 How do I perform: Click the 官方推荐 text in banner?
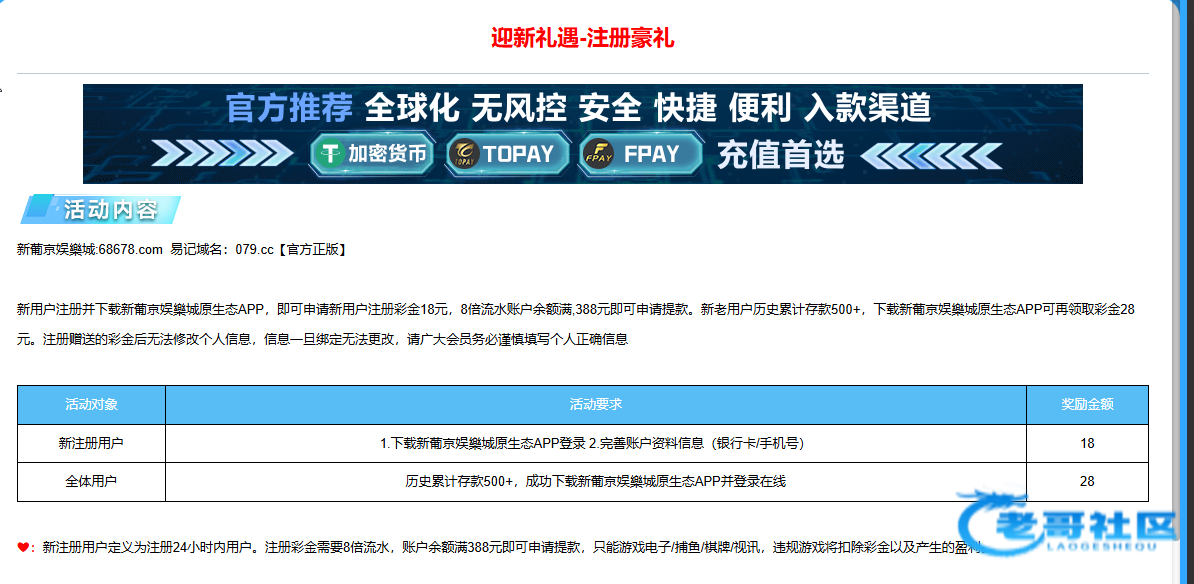tap(290, 107)
